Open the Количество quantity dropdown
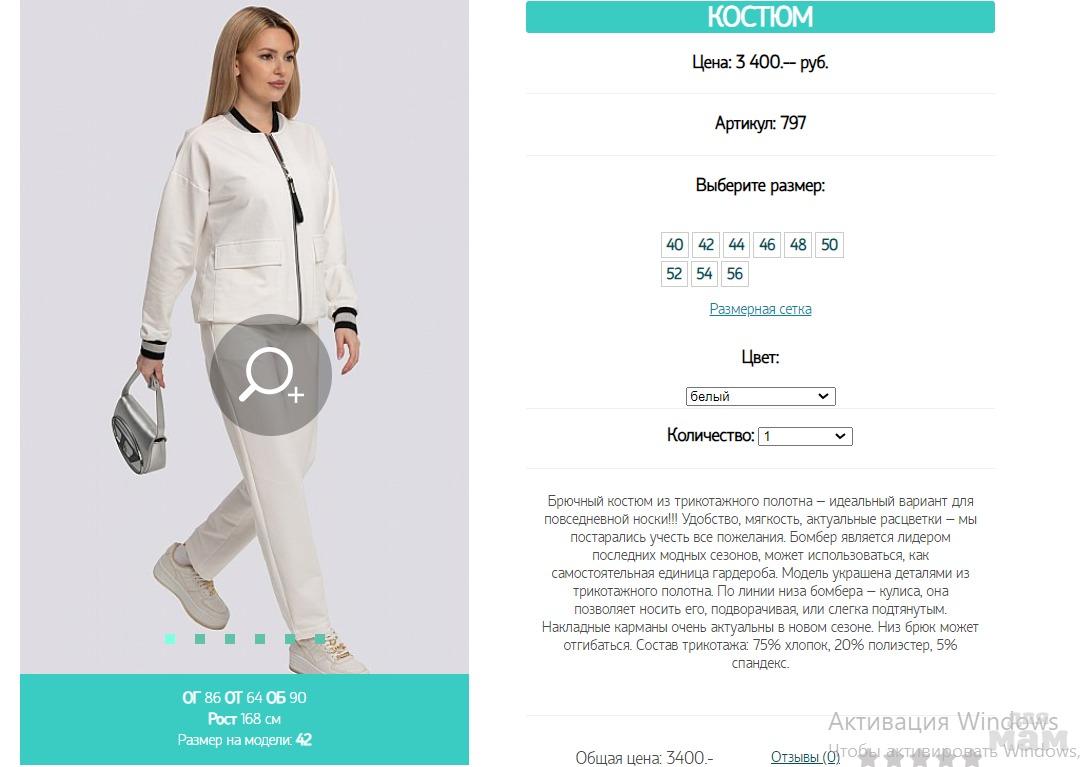 pyautogui.click(x=805, y=437)
